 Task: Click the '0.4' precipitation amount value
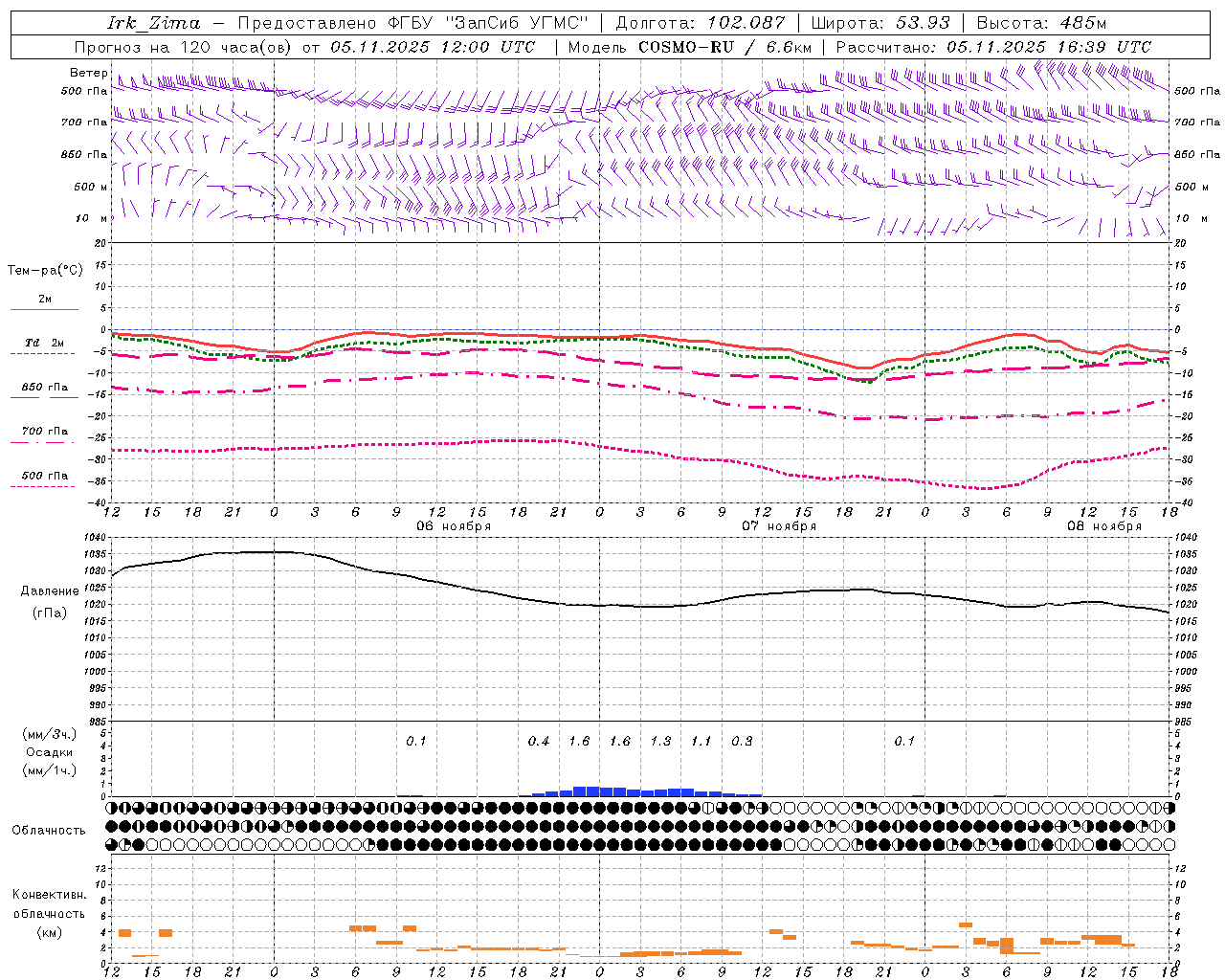tap(539, 742)
